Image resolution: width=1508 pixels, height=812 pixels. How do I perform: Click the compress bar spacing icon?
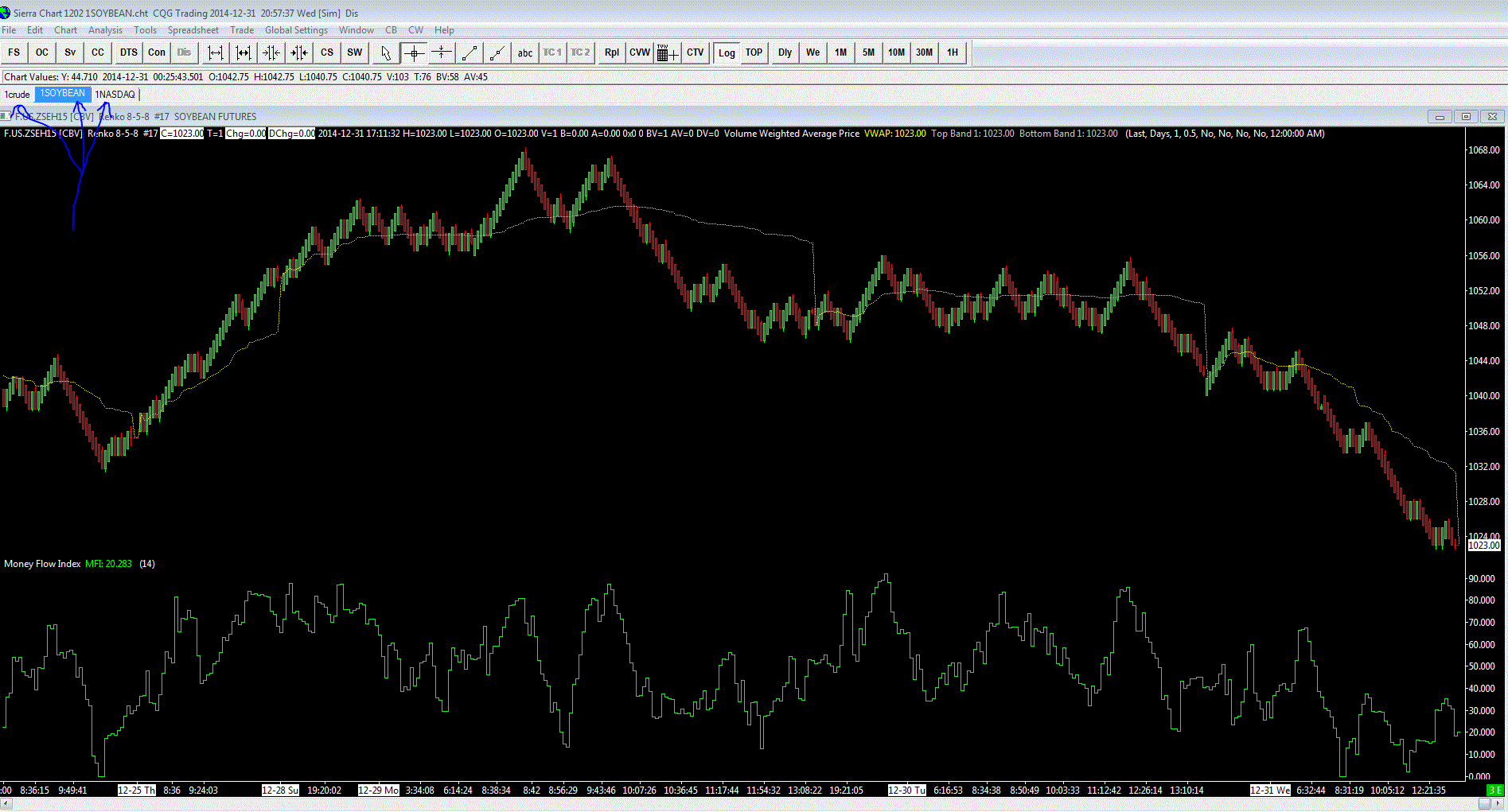[x=271, y=52]
